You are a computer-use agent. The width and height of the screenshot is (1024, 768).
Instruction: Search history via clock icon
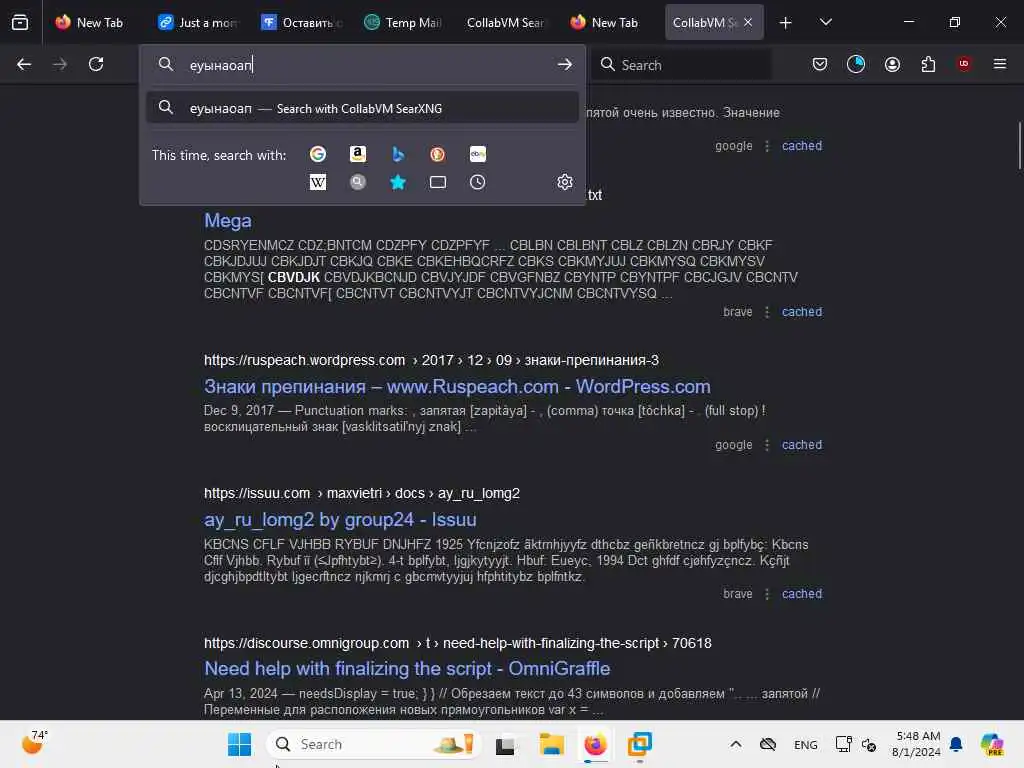[477, 182]
